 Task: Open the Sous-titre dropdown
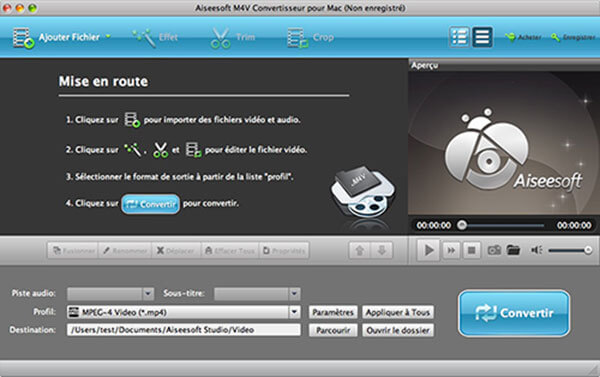pos(257,294)
